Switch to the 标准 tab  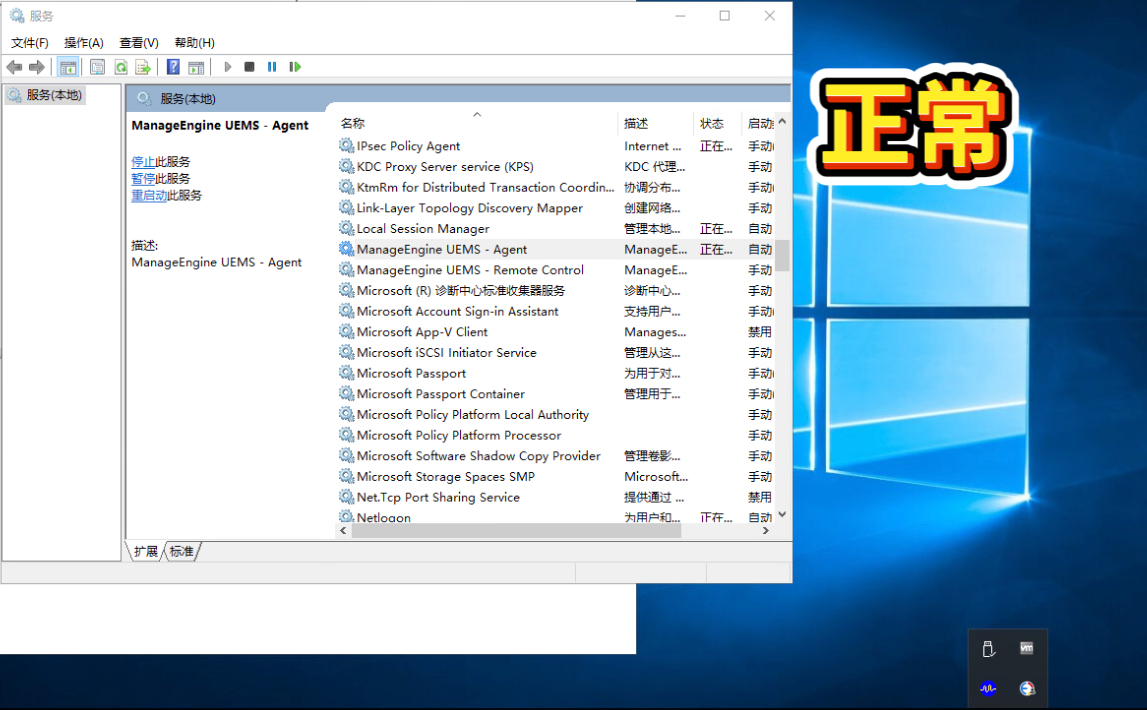click(182, 551)
